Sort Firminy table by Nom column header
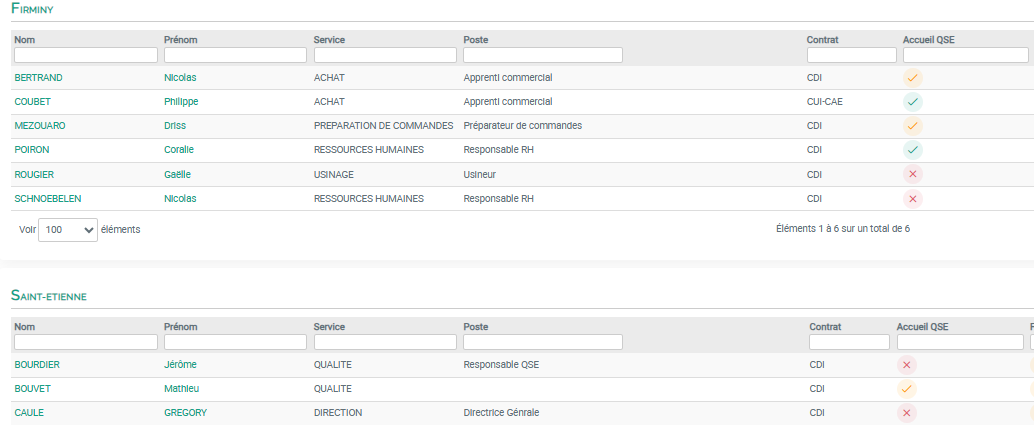Viewport: 1034px width, 425px height. [x=24, y=40]
